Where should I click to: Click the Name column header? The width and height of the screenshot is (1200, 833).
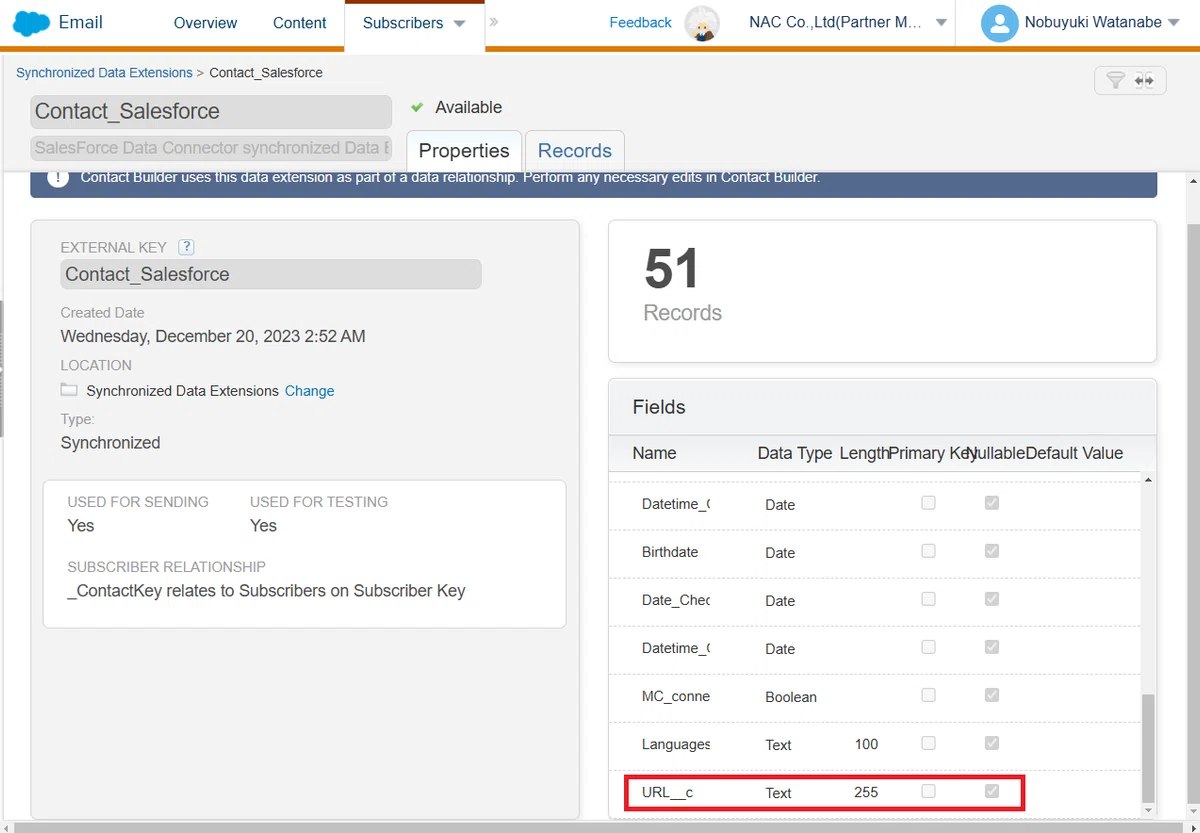tap(654, 453)
